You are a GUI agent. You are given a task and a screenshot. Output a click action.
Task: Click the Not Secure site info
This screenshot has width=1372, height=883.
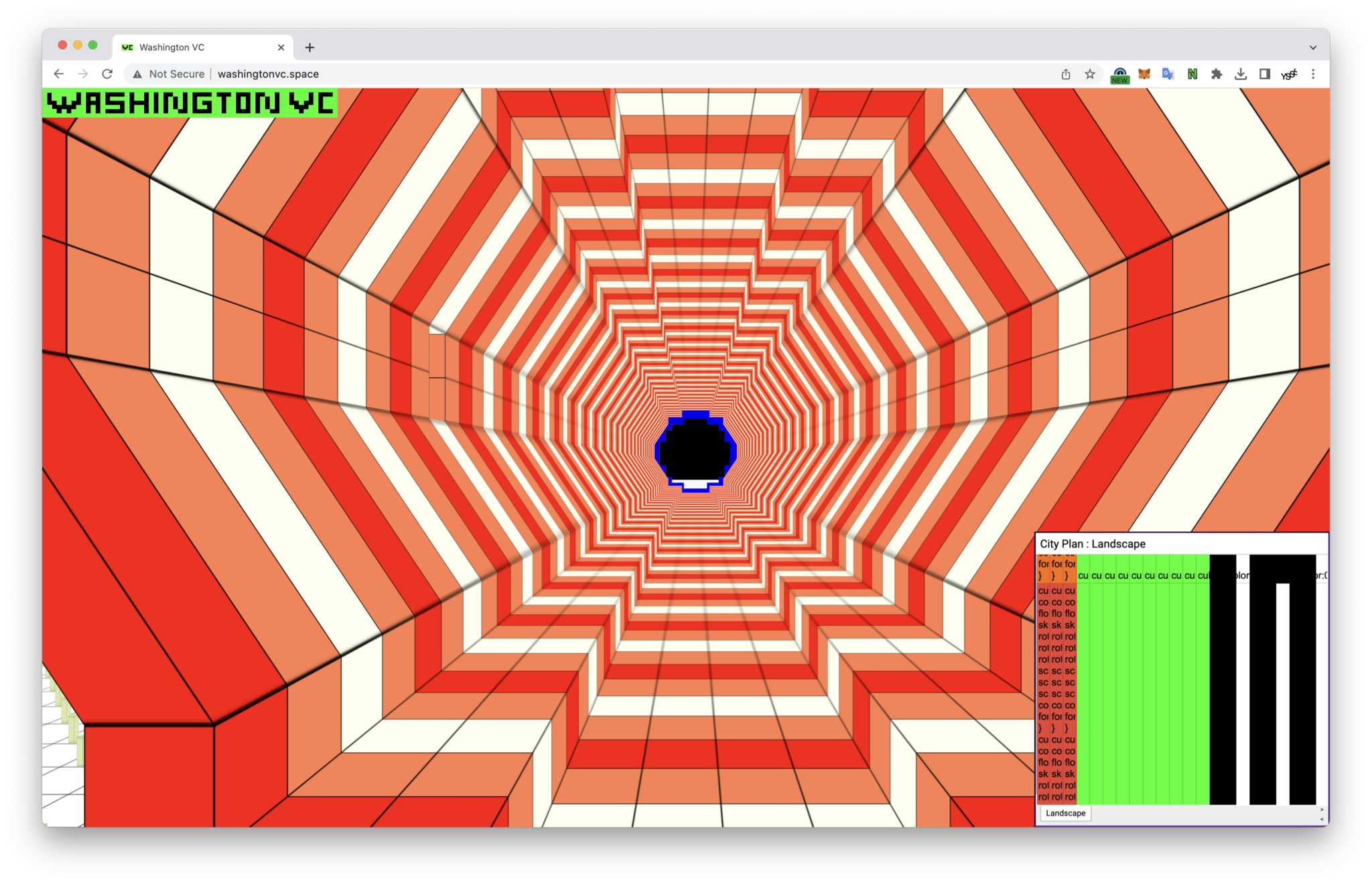[169, 74]
